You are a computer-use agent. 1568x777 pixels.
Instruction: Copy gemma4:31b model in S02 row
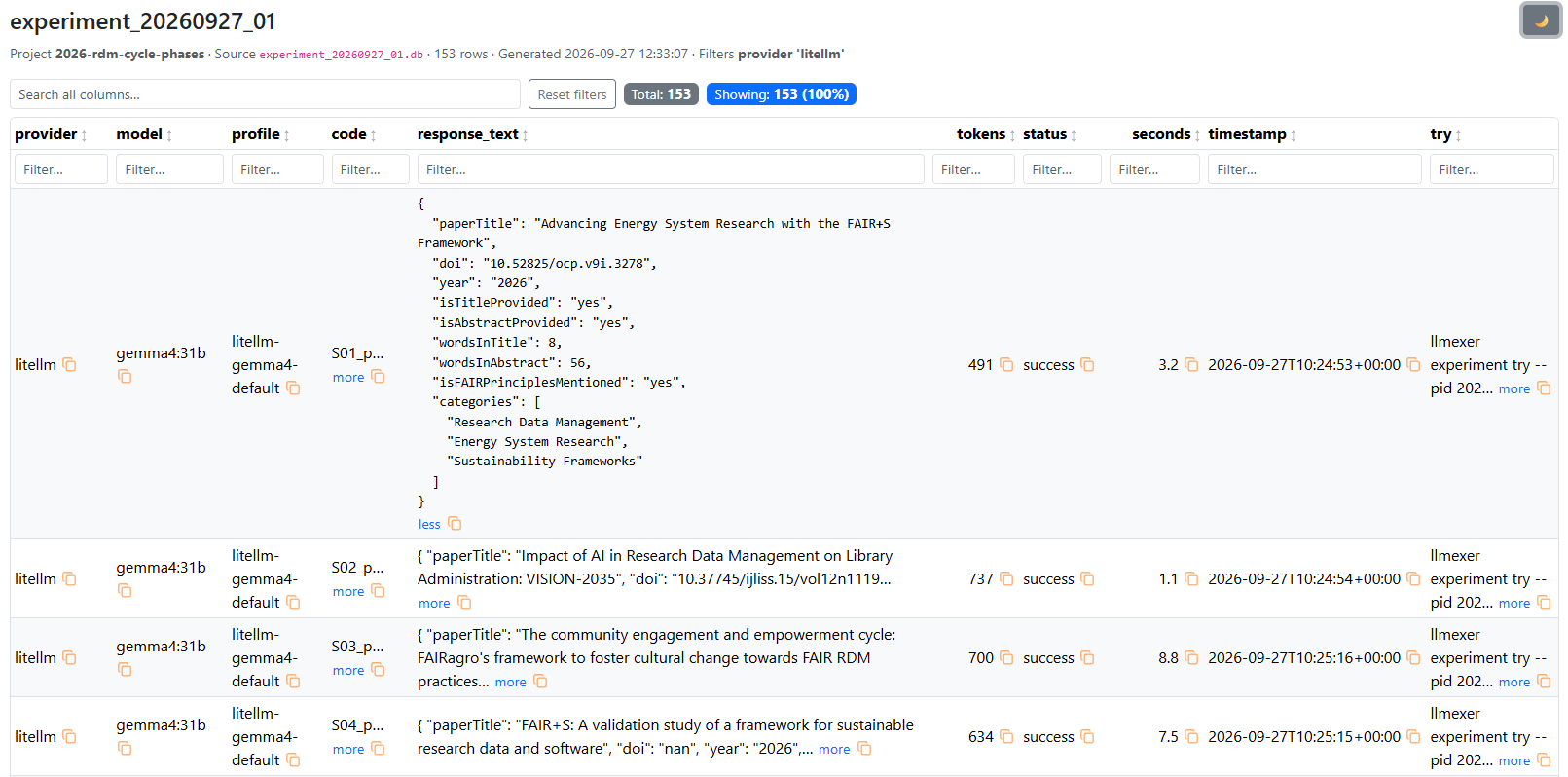tap(125, 590)
